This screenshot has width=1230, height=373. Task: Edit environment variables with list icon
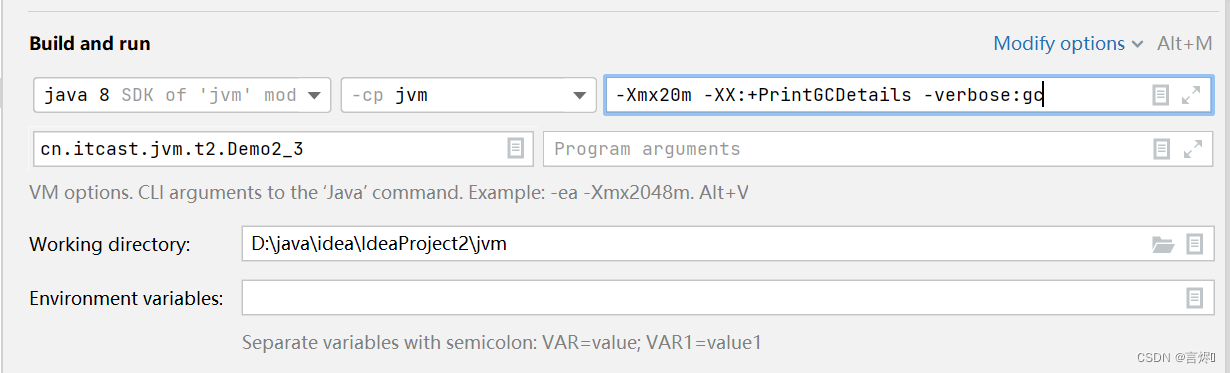coord(1194,298)
